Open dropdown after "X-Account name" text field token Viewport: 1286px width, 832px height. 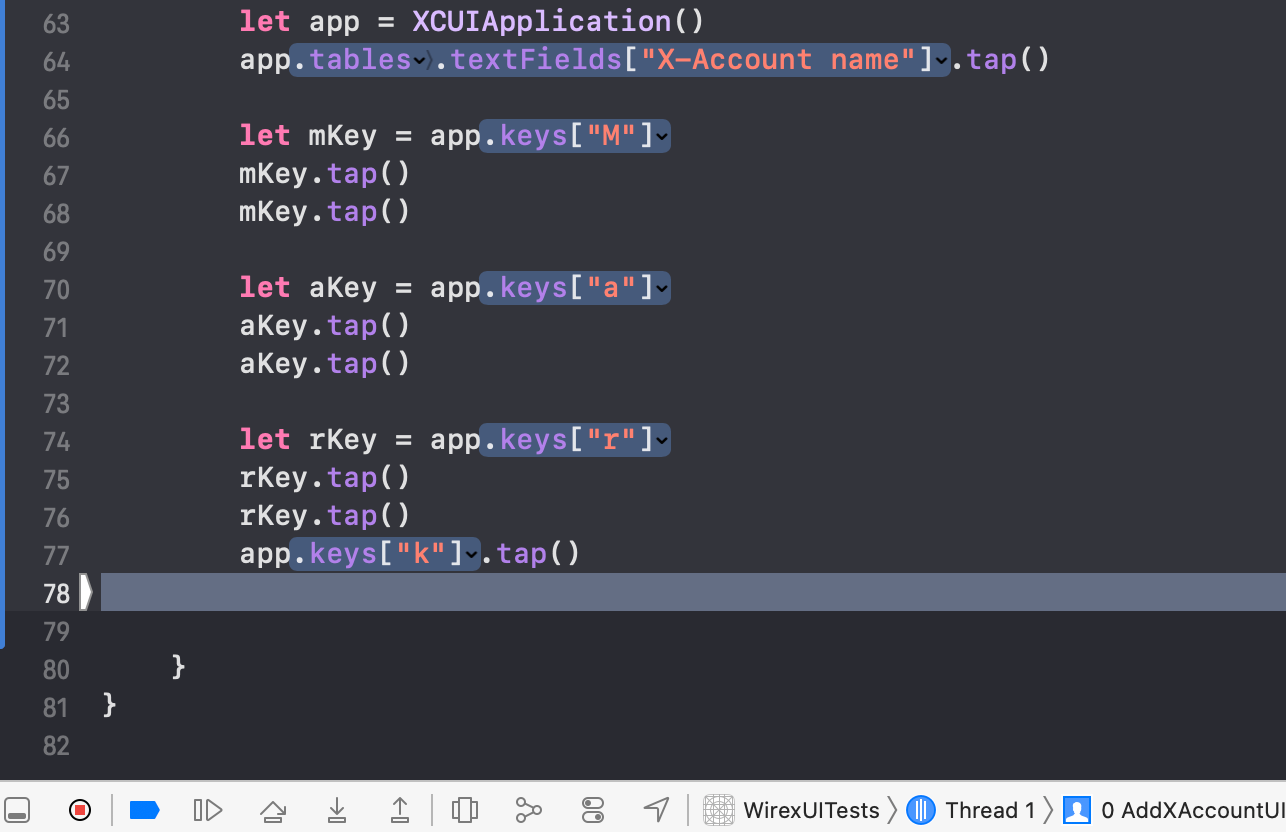(941, 60)
